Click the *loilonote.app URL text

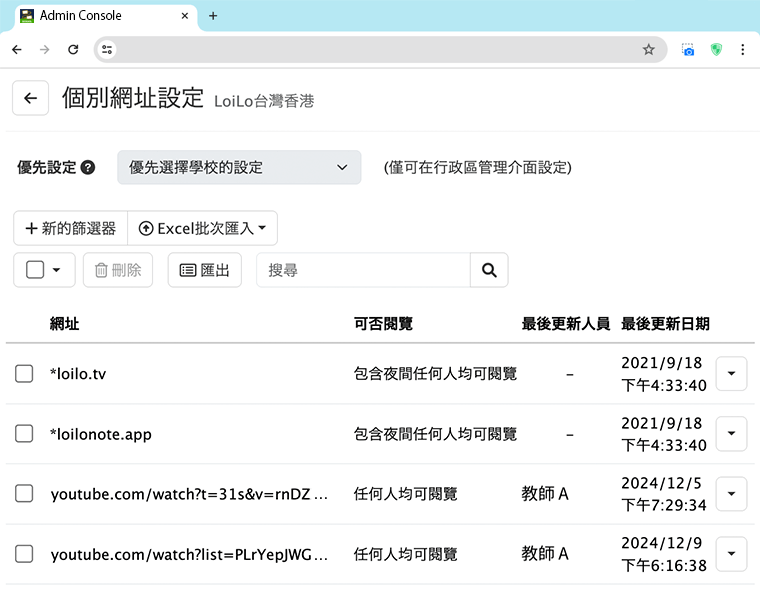point(101,434)
